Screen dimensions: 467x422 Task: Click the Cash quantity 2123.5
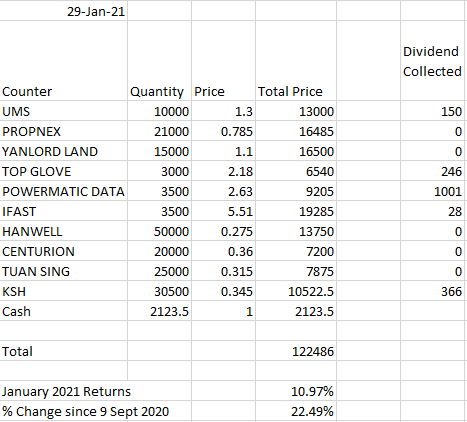159,311
